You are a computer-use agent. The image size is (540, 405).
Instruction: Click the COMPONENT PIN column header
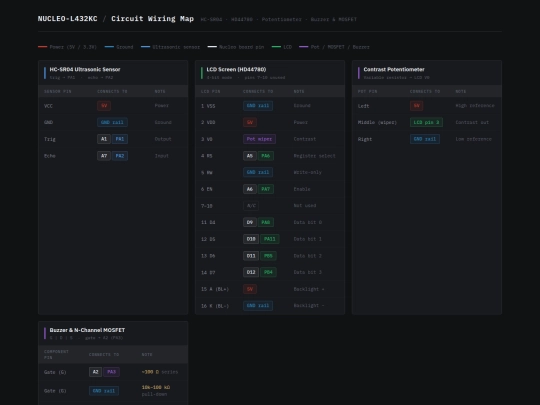[56, 354]
